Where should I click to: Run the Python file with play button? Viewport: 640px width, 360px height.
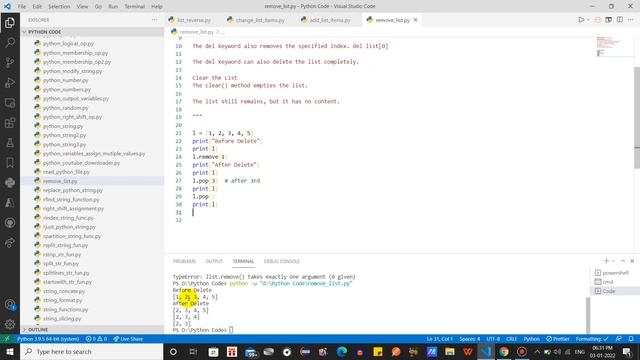(x=581, y=20)
